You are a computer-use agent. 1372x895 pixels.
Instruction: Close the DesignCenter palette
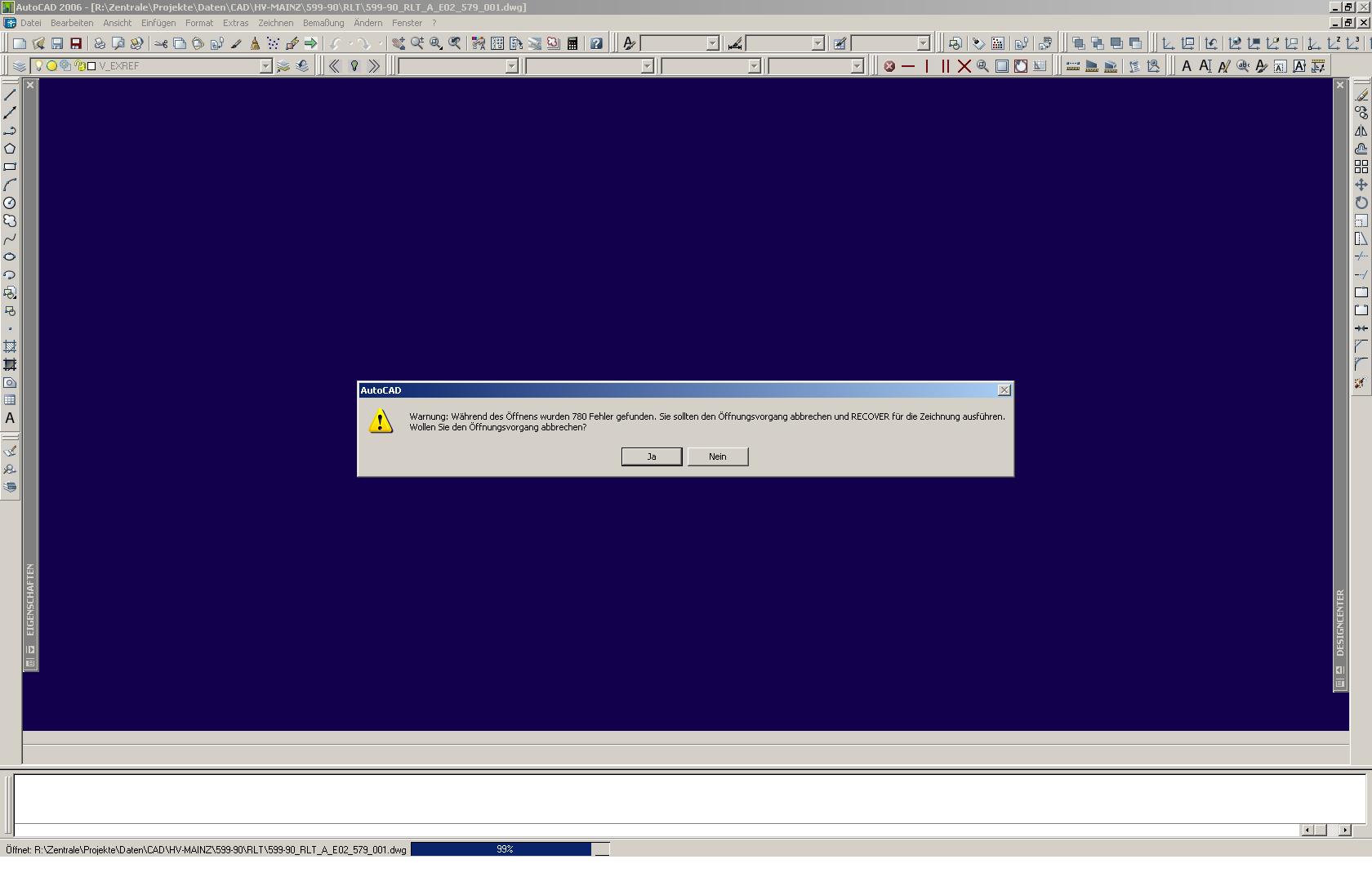[1340, 85]
